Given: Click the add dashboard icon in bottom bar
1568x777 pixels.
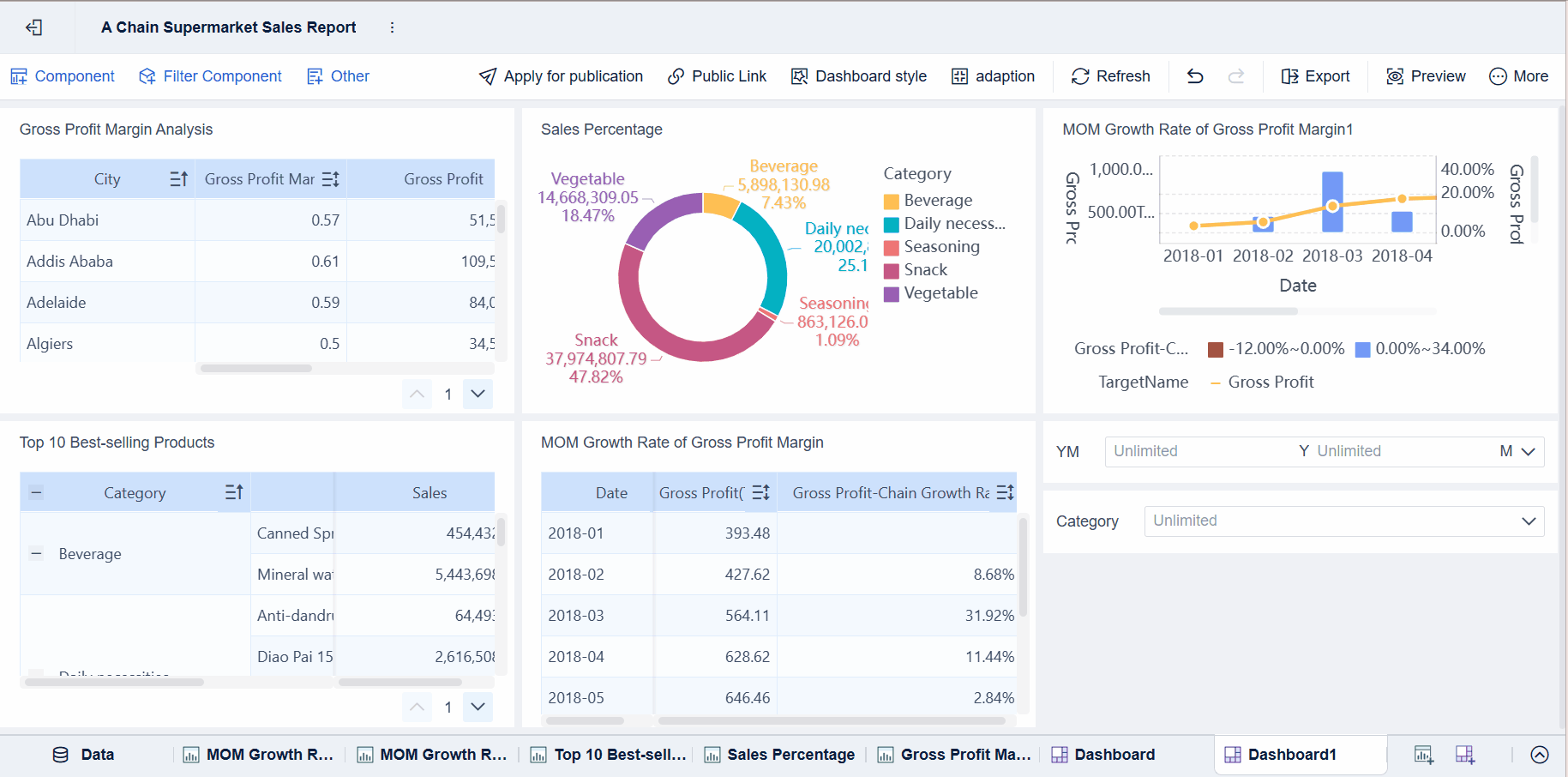Looking at the screenshot, I should coord(1465,755).
